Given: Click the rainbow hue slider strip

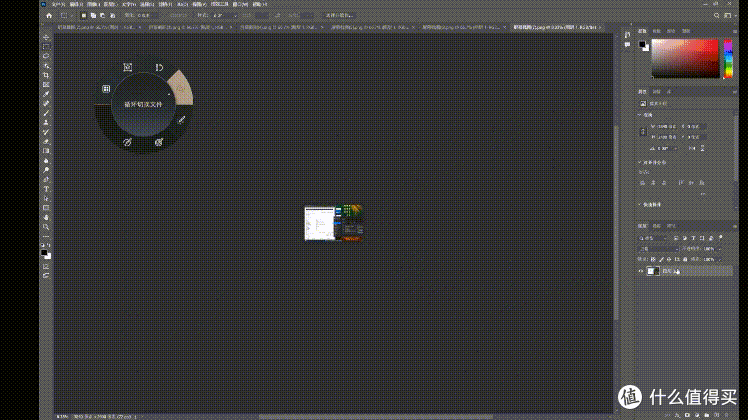Looking at the screenshot, I should point(728,59).
